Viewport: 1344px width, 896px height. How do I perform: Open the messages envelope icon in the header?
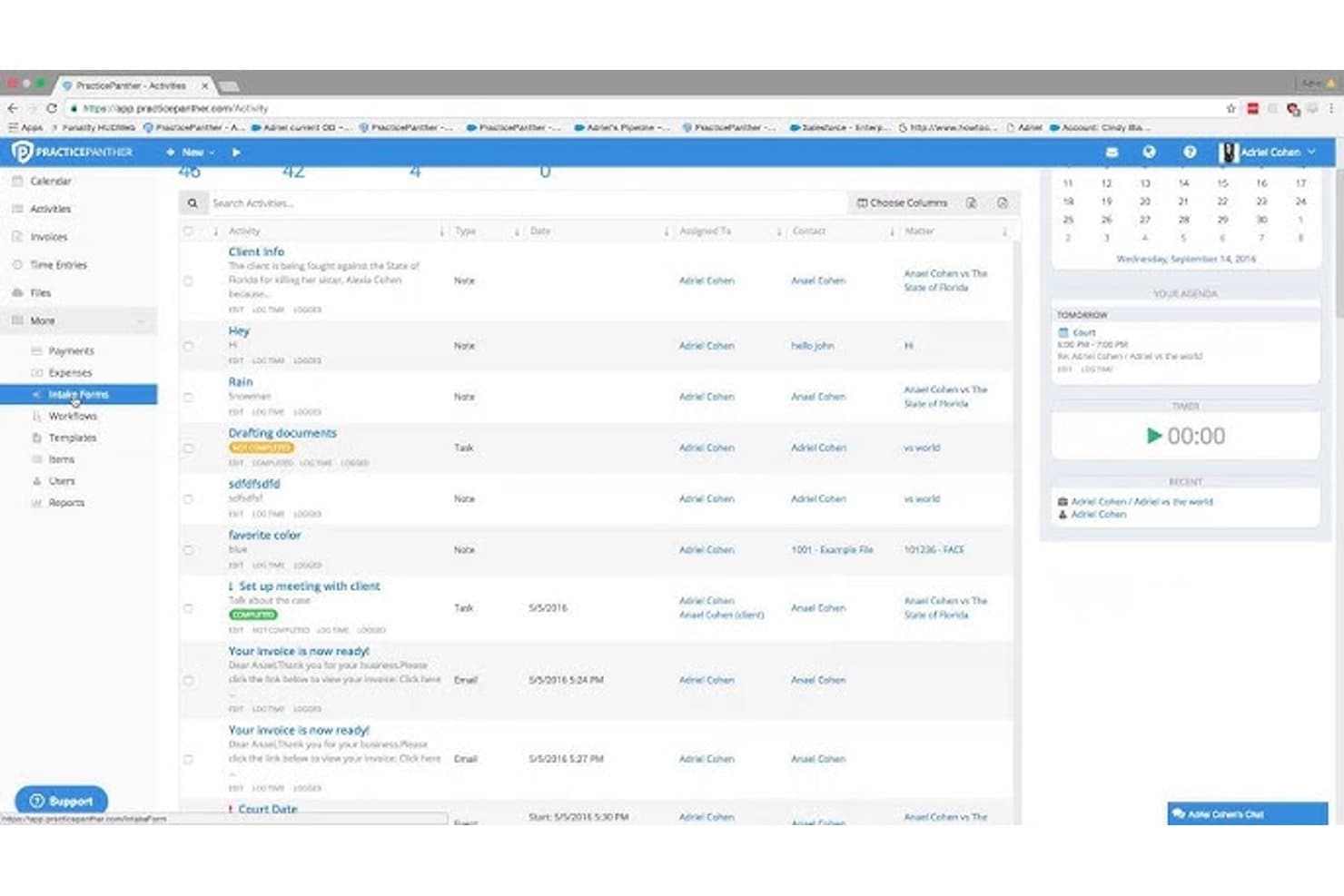pos(1112,153)
